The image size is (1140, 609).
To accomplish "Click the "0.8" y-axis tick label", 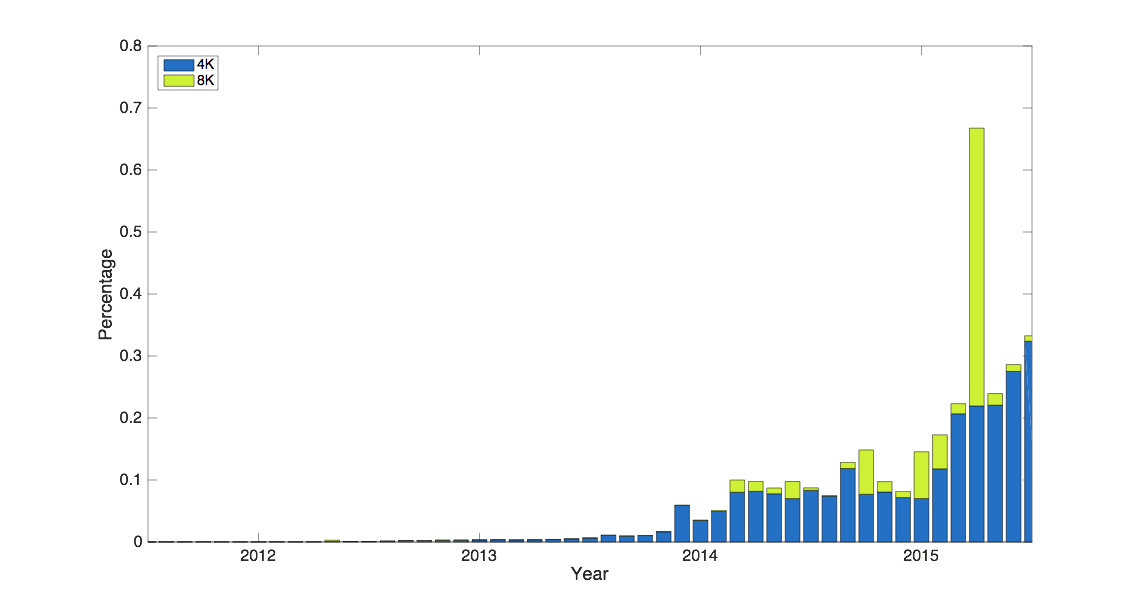I will pos(131,46).
